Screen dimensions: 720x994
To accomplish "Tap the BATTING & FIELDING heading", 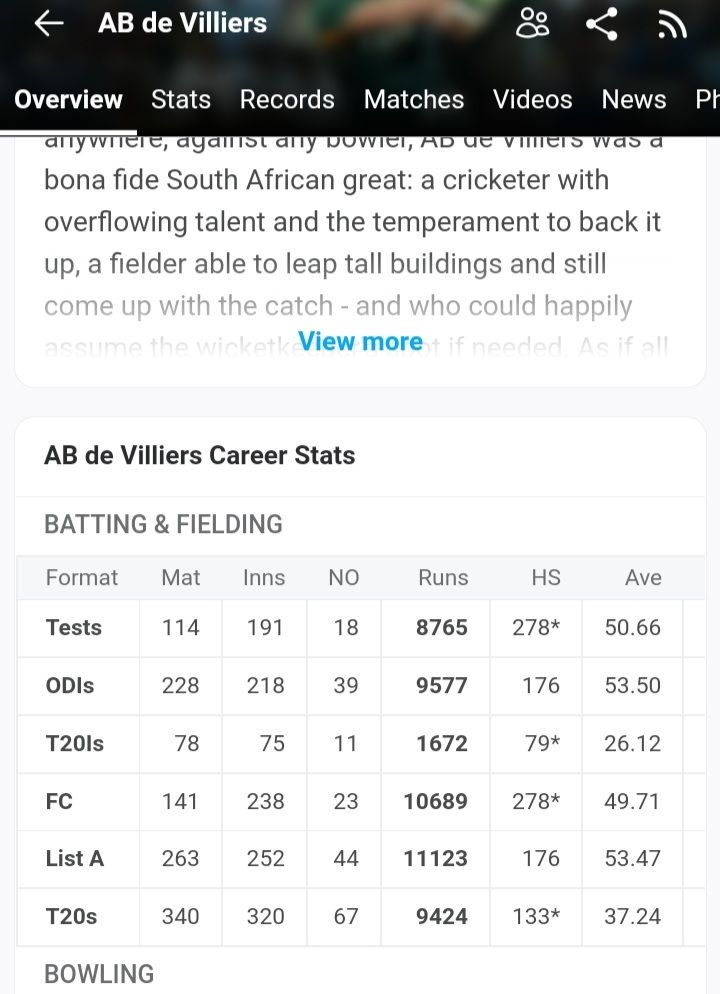I will (x=163, y=524).
